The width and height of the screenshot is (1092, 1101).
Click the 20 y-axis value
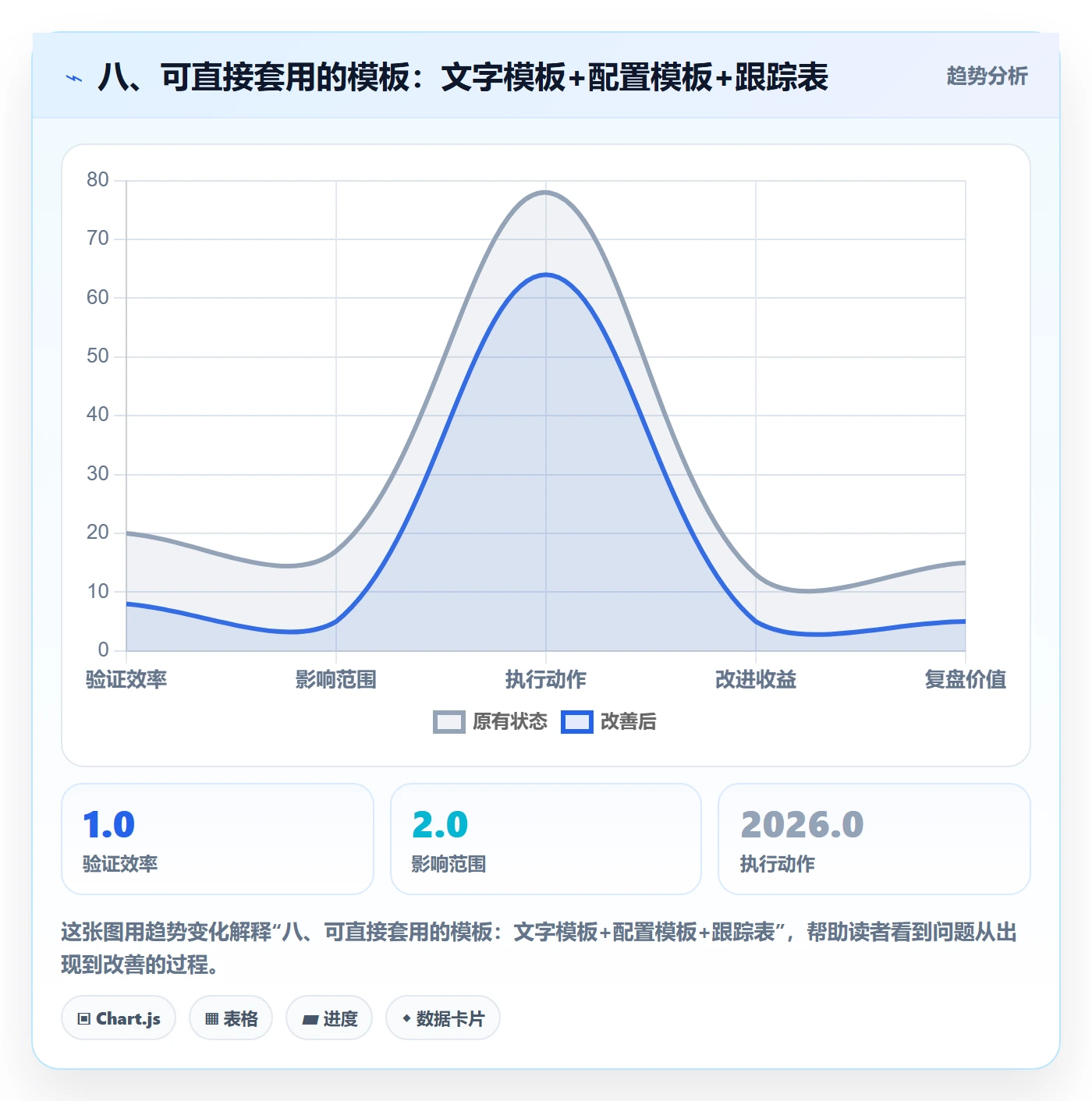(97, 533)
